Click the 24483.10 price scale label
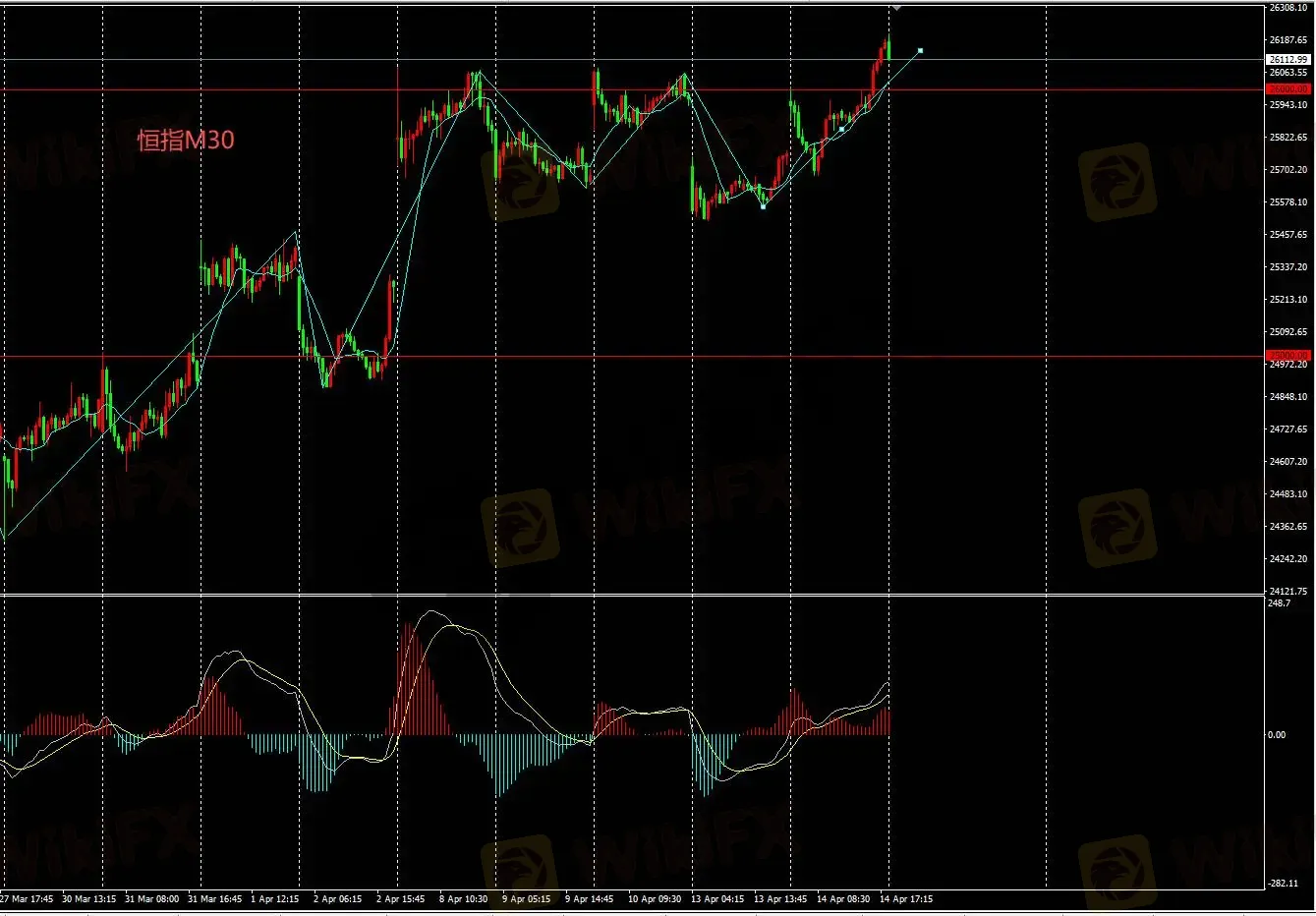This screenshot has width=1316, height=916. point(1288,494)
